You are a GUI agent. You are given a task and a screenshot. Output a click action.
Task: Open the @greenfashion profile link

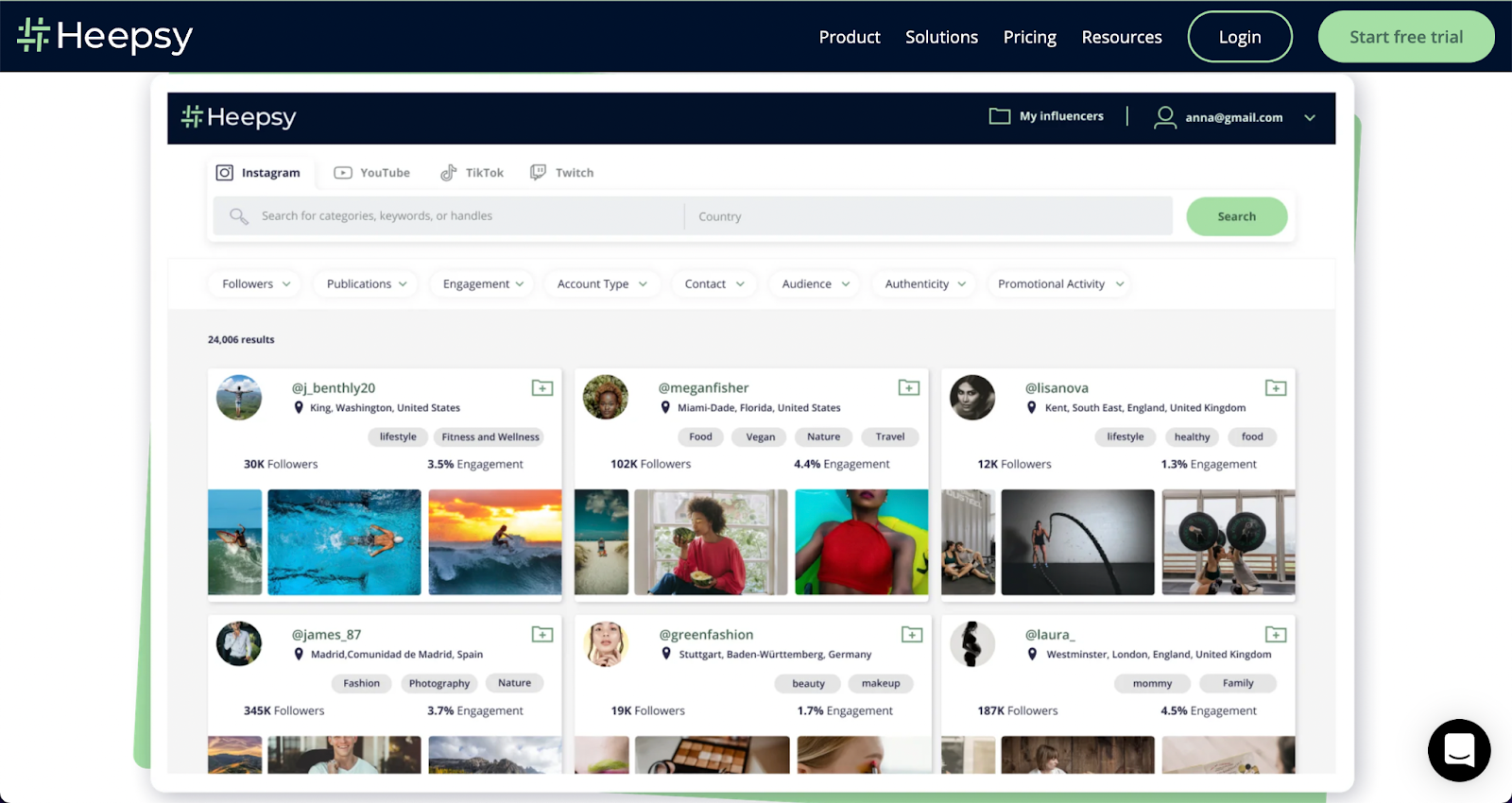706,634
